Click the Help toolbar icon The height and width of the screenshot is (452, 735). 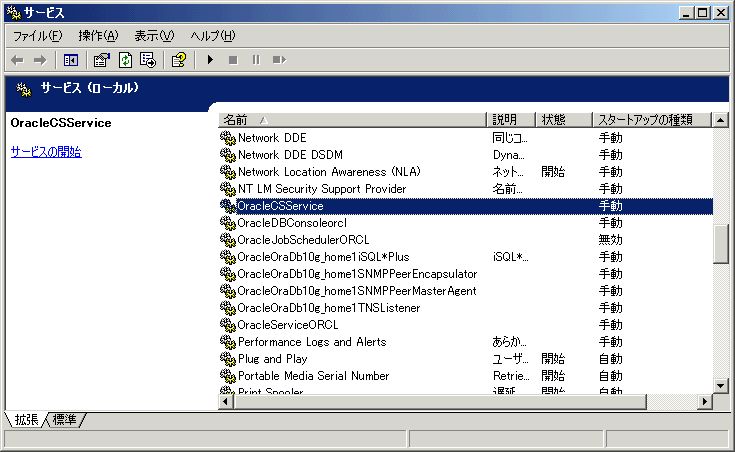tap(178, 60)
